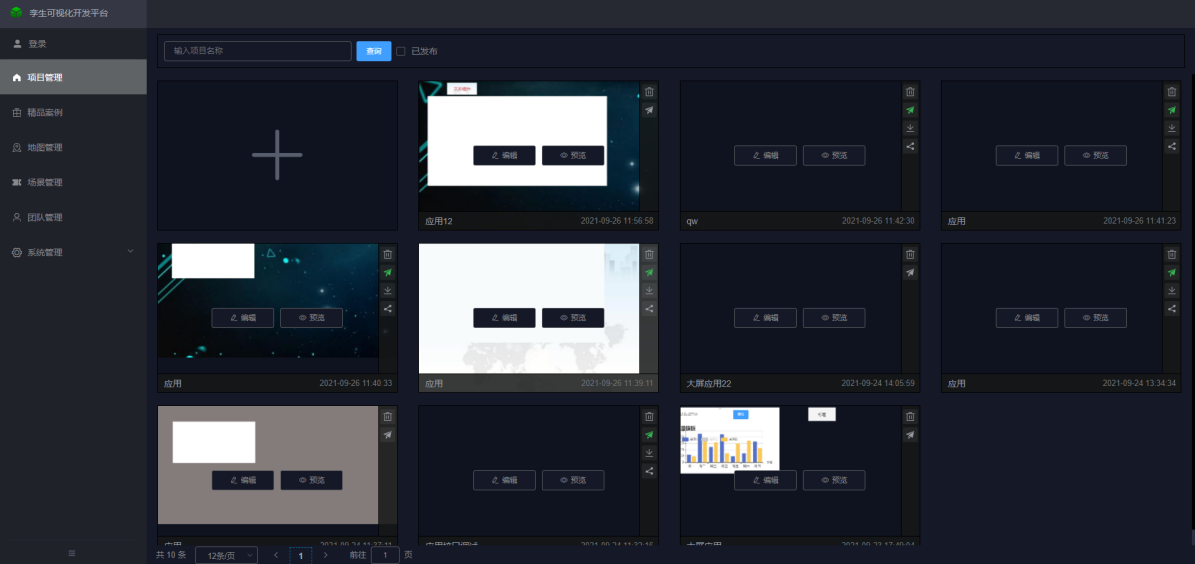The image size is (1195, 564).
Task: Click publish paper-plane icon on 大屏应用22 card
Action: [910, 272]
